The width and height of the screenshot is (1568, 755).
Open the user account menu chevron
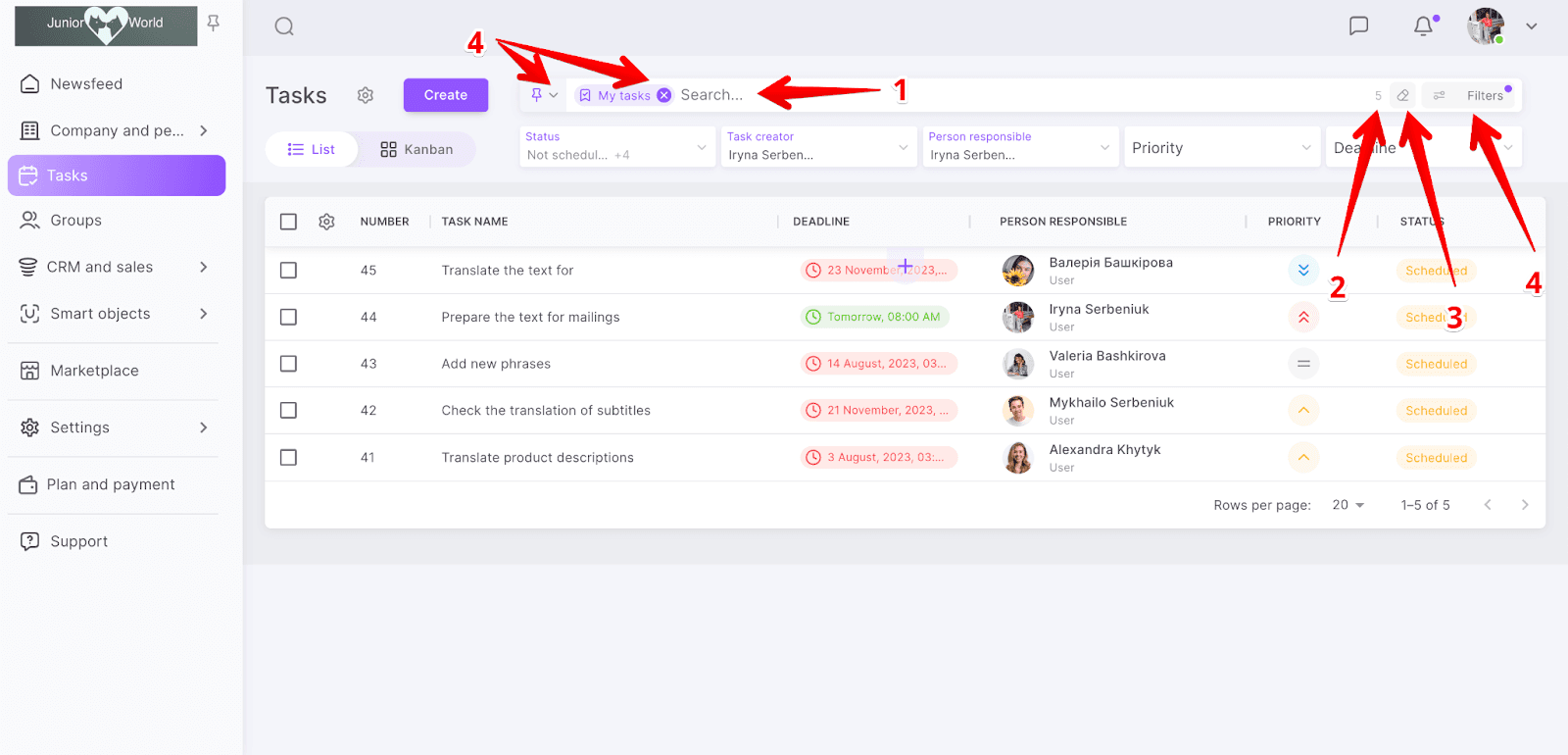coord(1532,26)
